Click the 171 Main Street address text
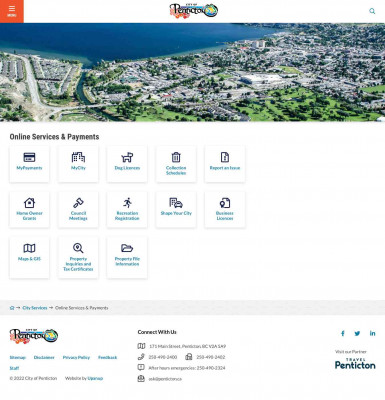385x400 pixels. click(187, 346)
